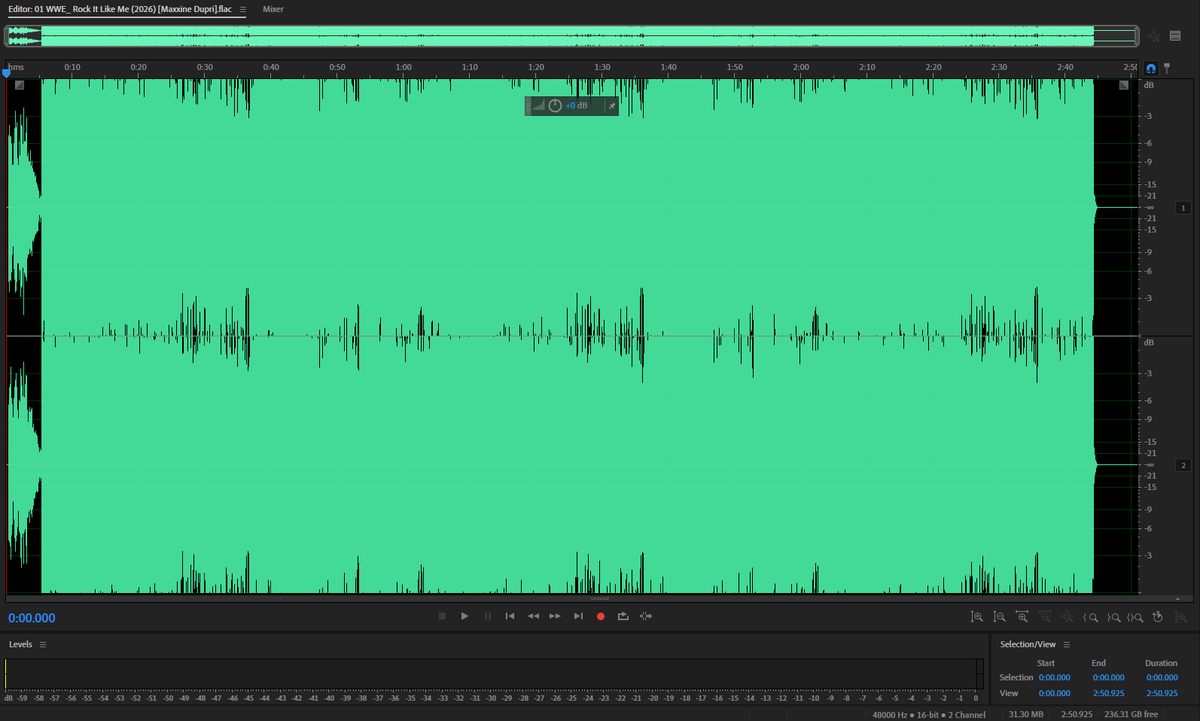Image resolution: width=1200 pixels, height=721 pixels.
Task: Click Zoom Out Amplitude icon
Action: (x=999, y=617)
